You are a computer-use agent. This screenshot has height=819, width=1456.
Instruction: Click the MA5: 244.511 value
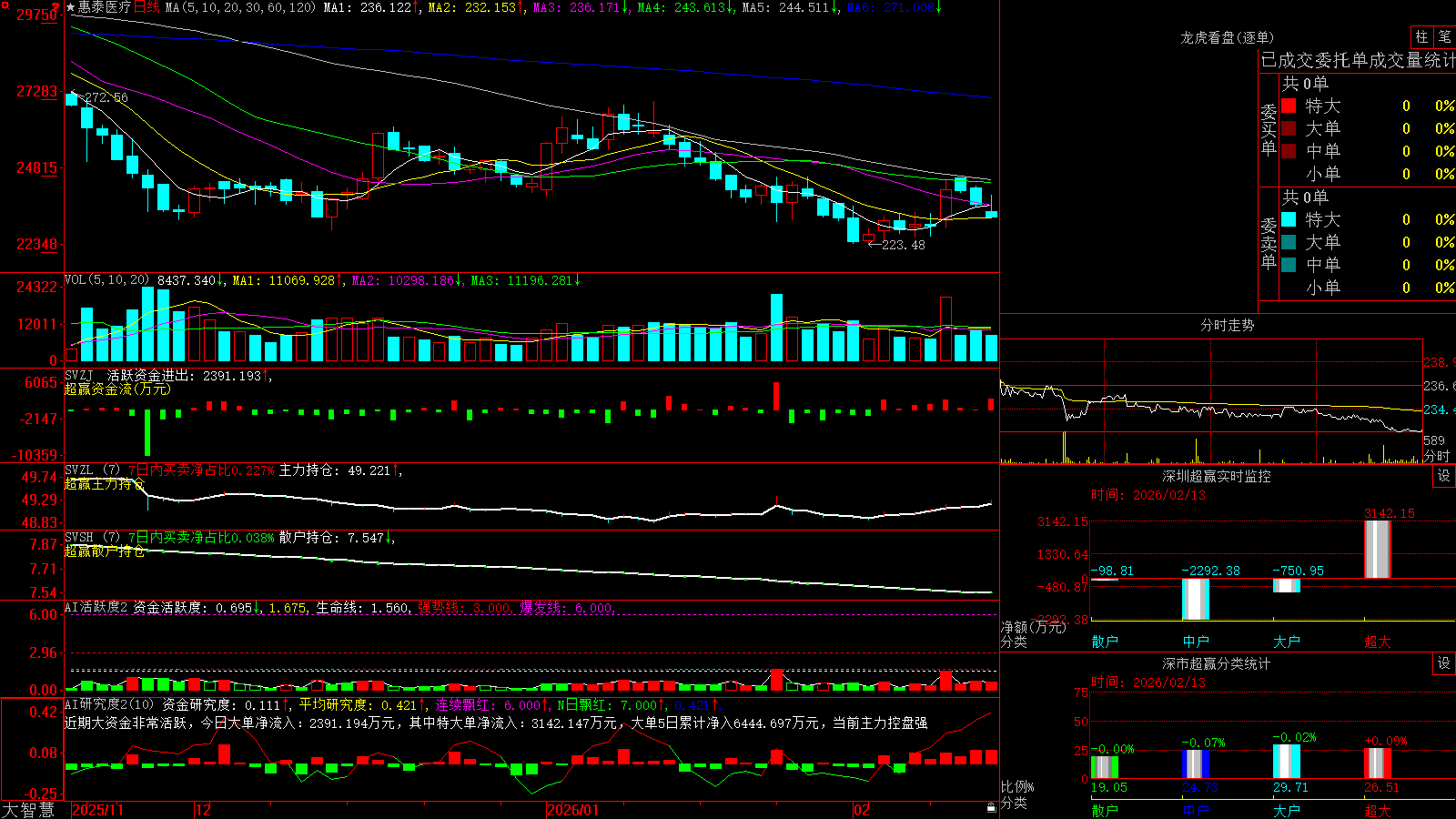[787, 7]
